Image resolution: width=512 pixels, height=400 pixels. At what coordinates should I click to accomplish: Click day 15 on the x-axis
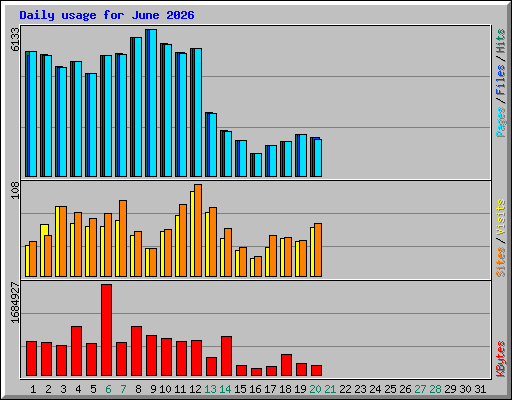pos(240,389)
